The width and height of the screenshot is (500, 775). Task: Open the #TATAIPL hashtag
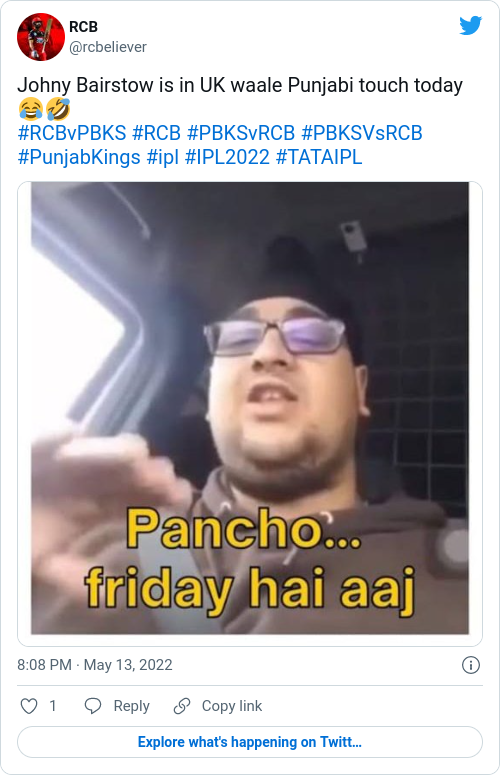point(319,157)
